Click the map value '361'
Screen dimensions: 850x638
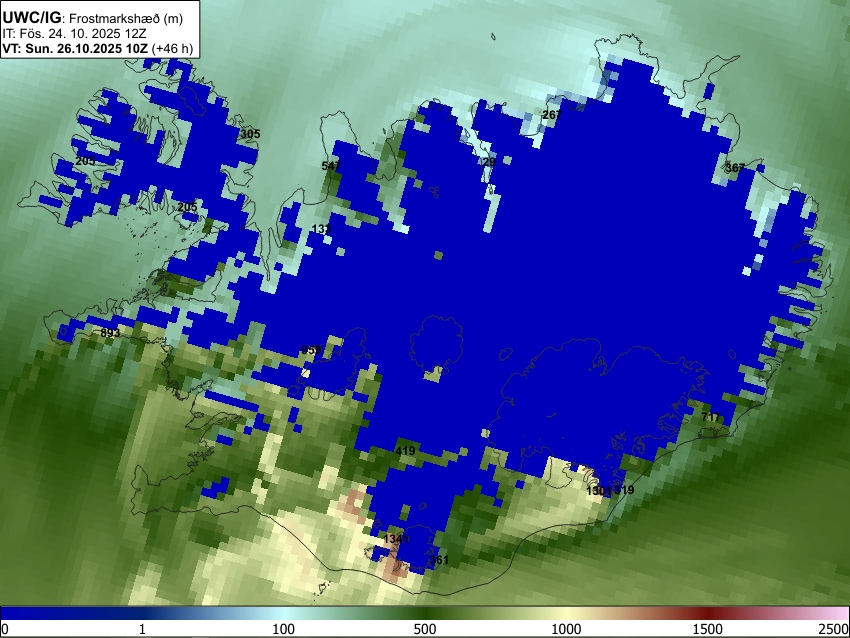(439, 559)
